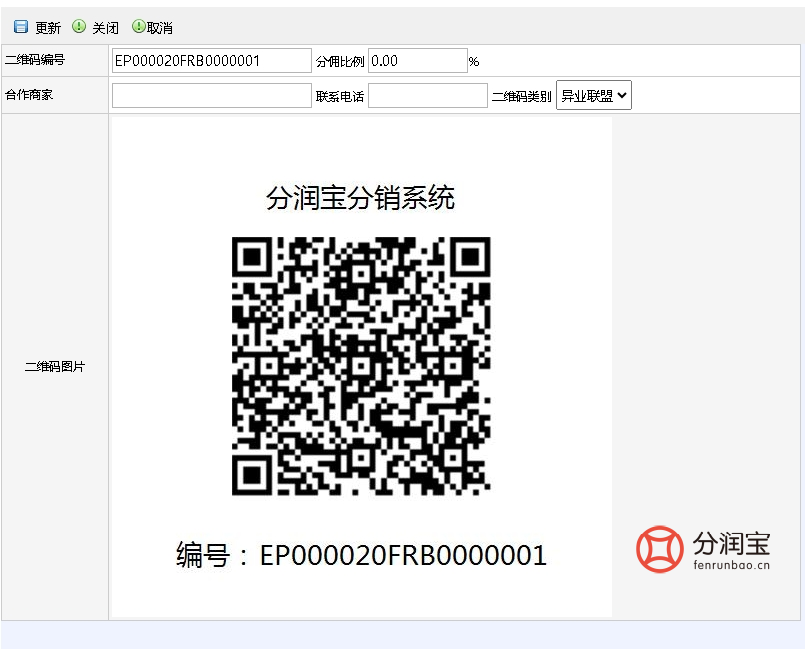
Task: Click the 分润宝分销系统 title above the QR code
Action: tap(360, 198)
